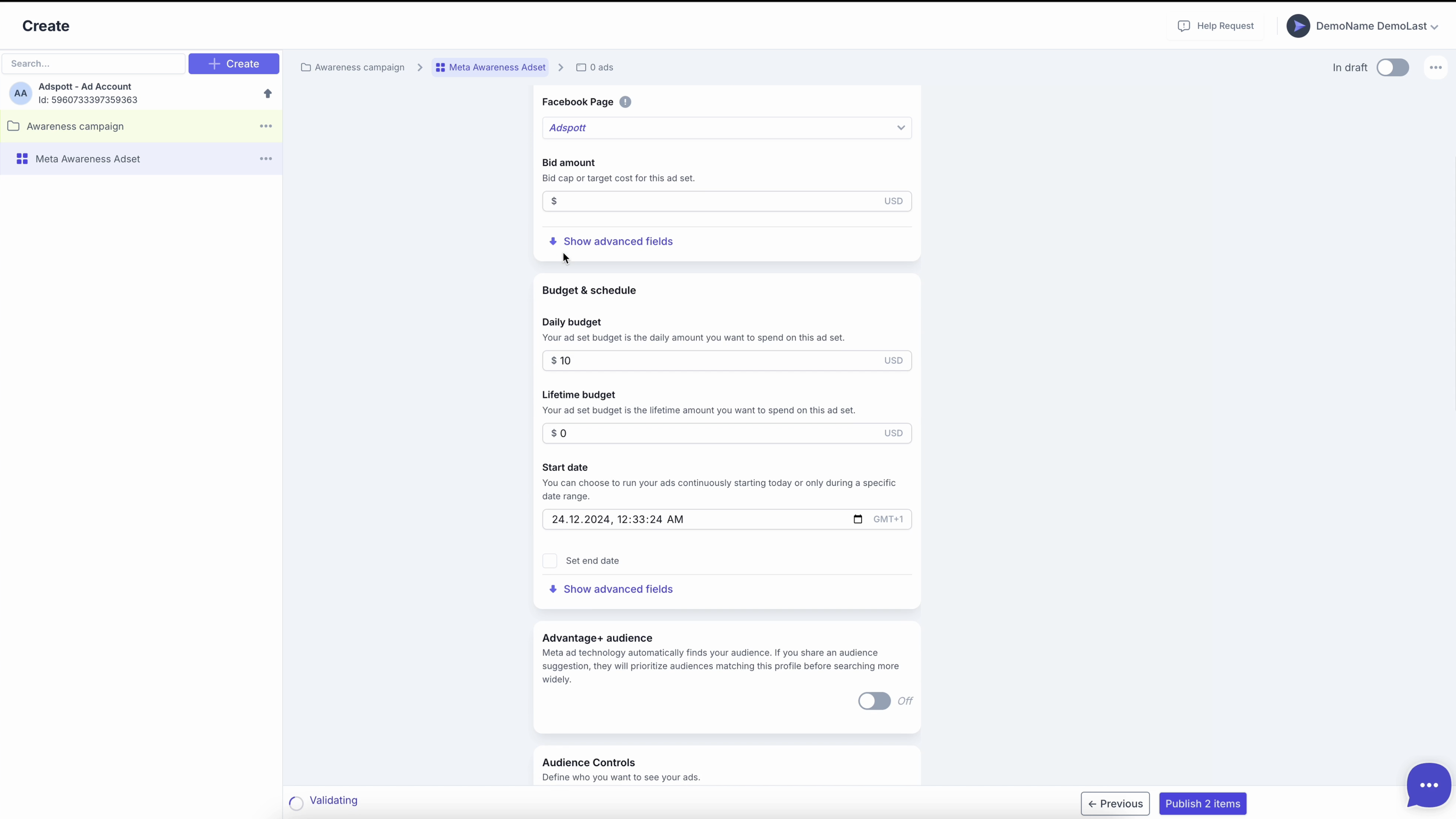1456x819 pixels.
Task: Click the 'Set end date' label
Action: click(x=592, y=561)
